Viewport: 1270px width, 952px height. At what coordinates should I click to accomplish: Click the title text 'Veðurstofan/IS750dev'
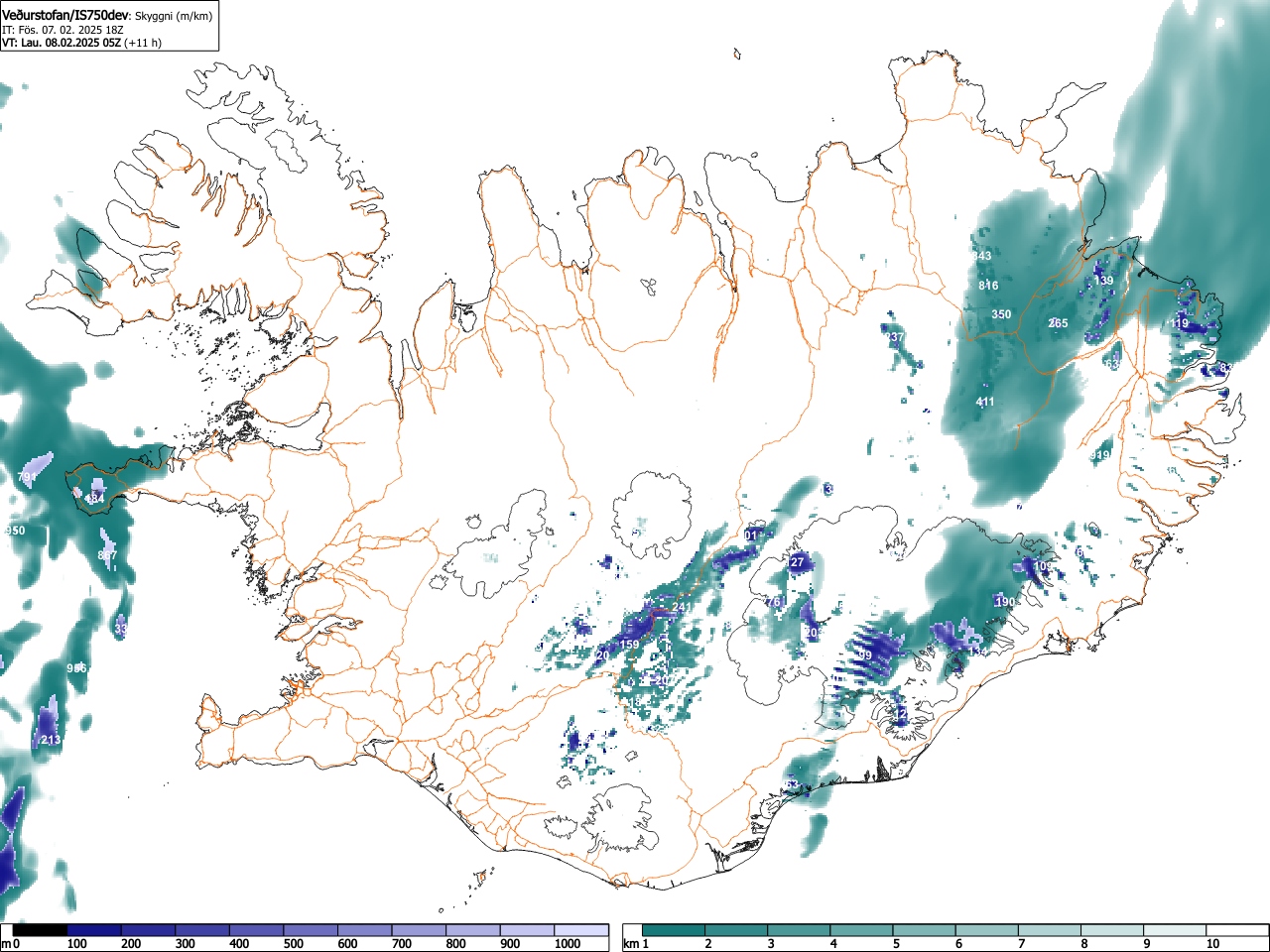tap(65, 15)
